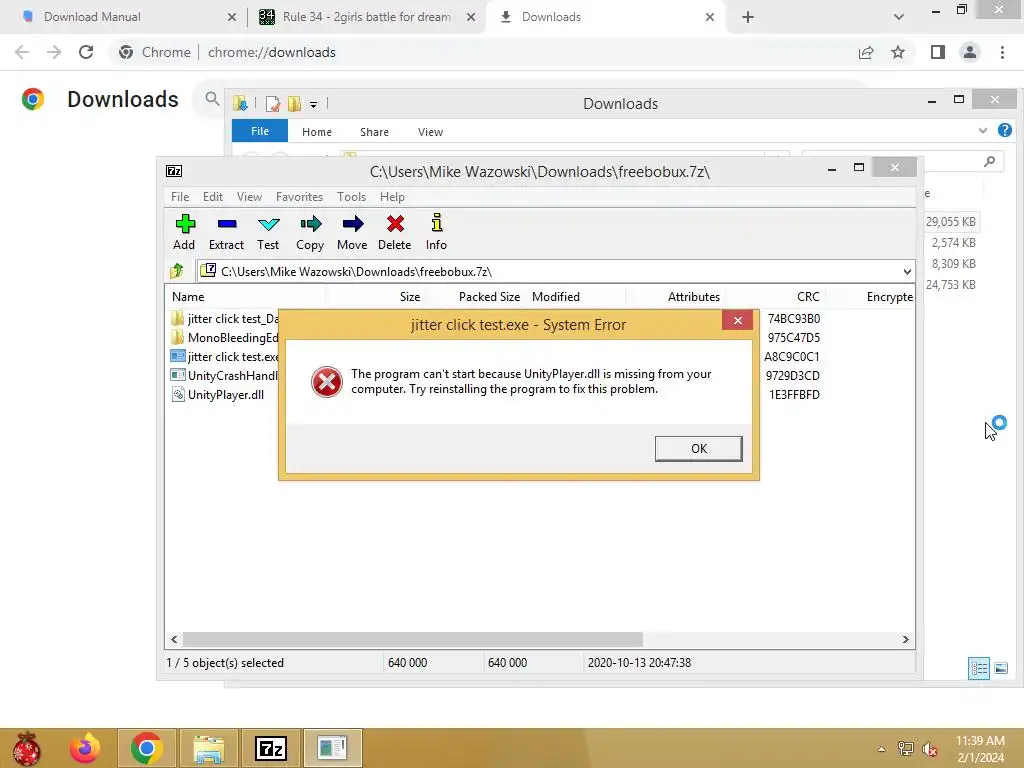Select the UnityCrashHandler file row
Screen dimensions: 1024x768
point(225,376)
